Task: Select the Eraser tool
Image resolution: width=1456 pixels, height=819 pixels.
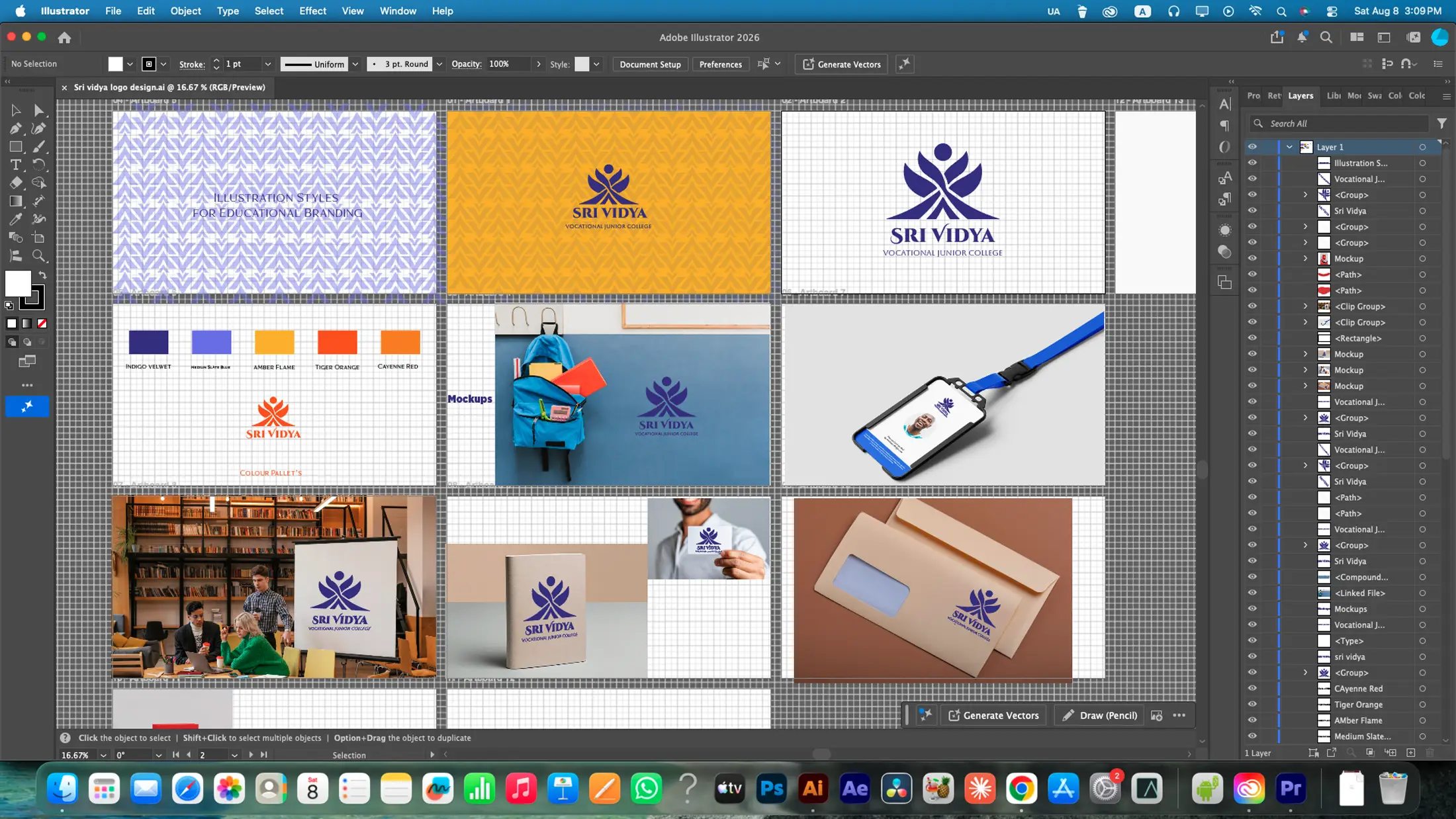Action: click(x=16, y=183)
